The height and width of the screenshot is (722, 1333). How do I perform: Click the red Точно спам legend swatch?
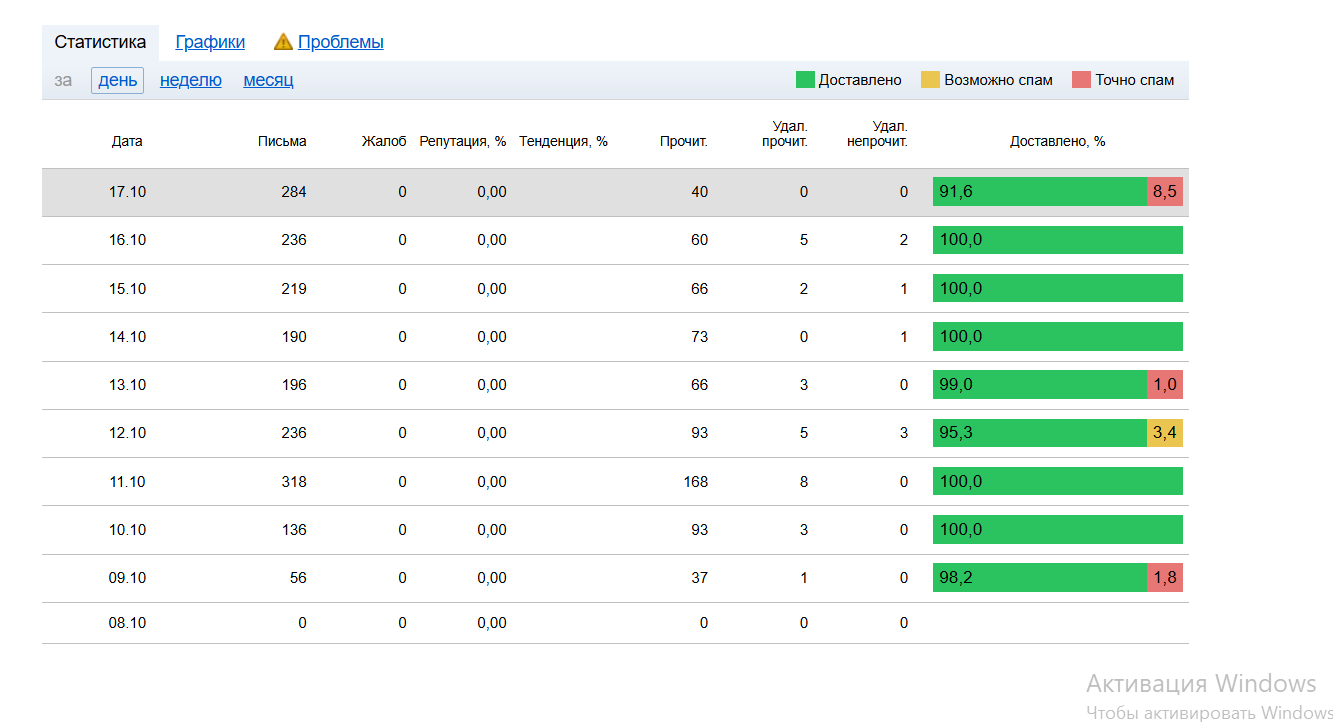coord(1081,80)
